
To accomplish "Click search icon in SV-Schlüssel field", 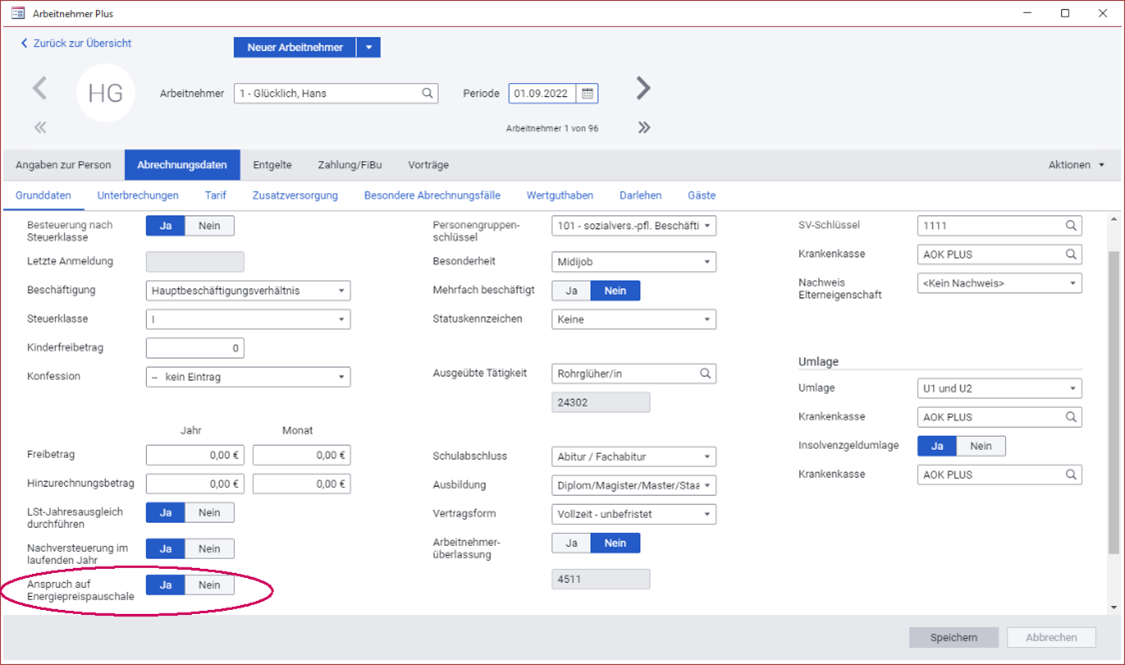I will (x=1071, y=226).
